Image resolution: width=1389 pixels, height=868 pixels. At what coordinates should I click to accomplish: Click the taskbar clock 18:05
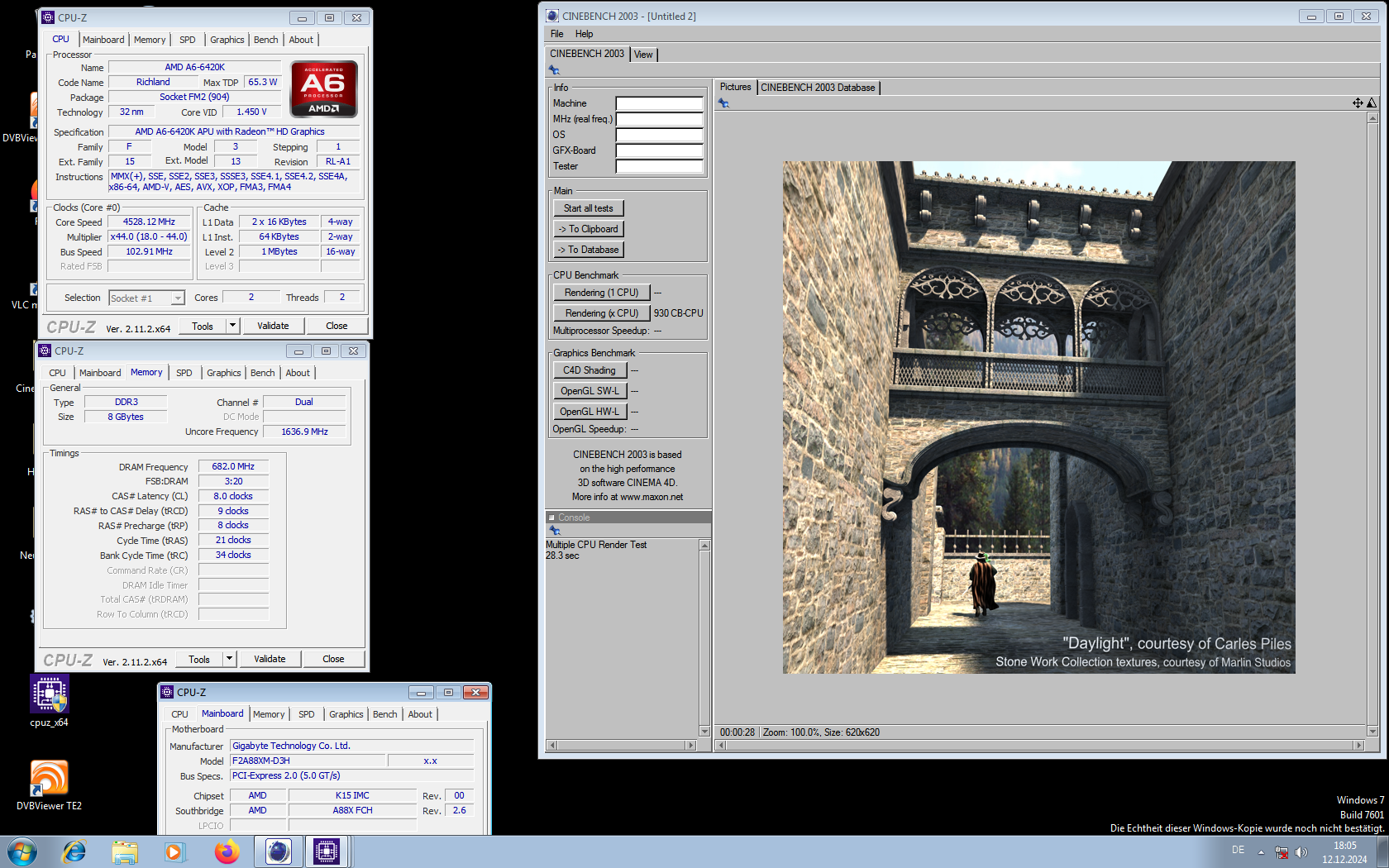pos(1344,846)
